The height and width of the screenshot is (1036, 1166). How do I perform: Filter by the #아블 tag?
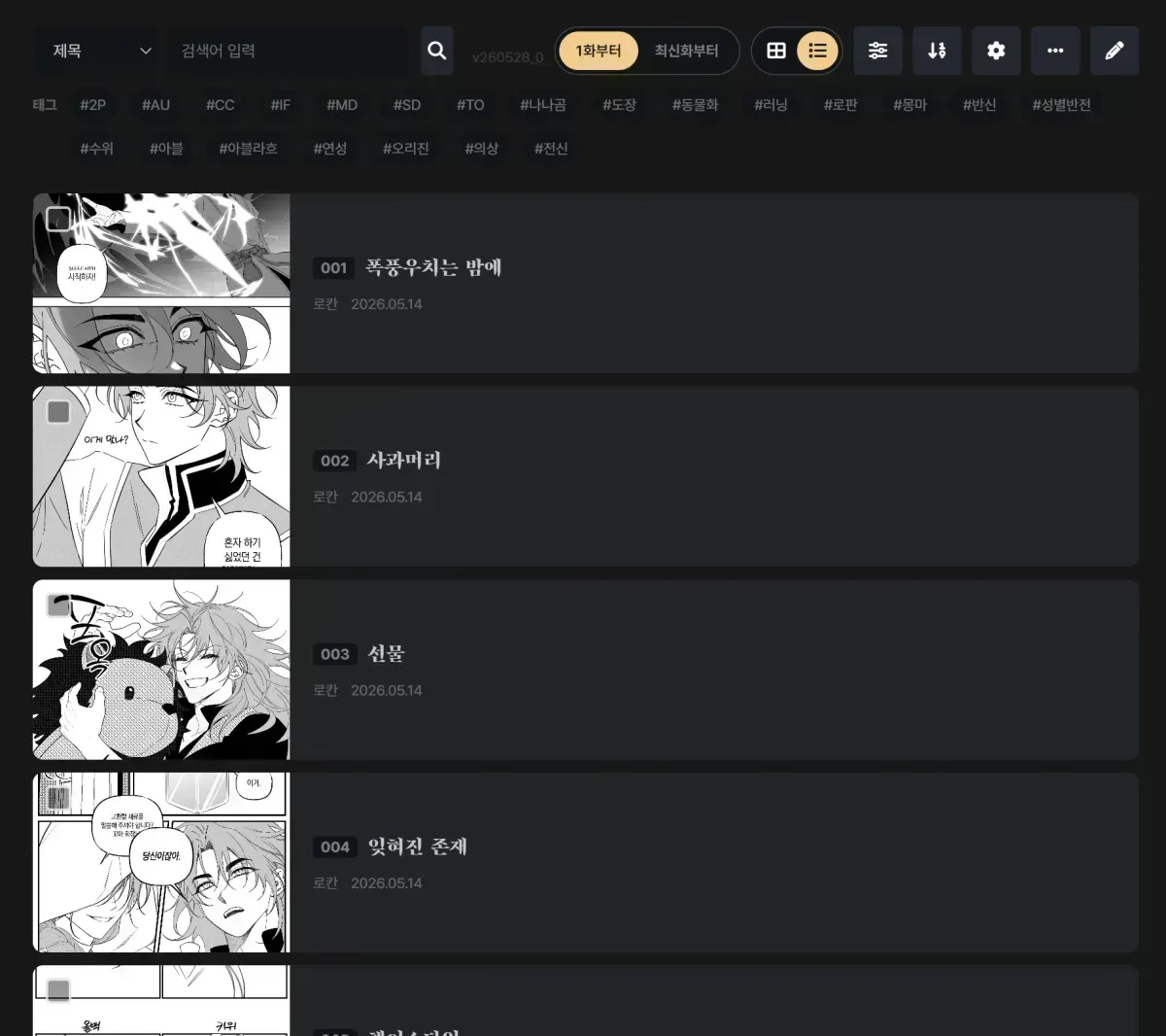coord(166,149)
